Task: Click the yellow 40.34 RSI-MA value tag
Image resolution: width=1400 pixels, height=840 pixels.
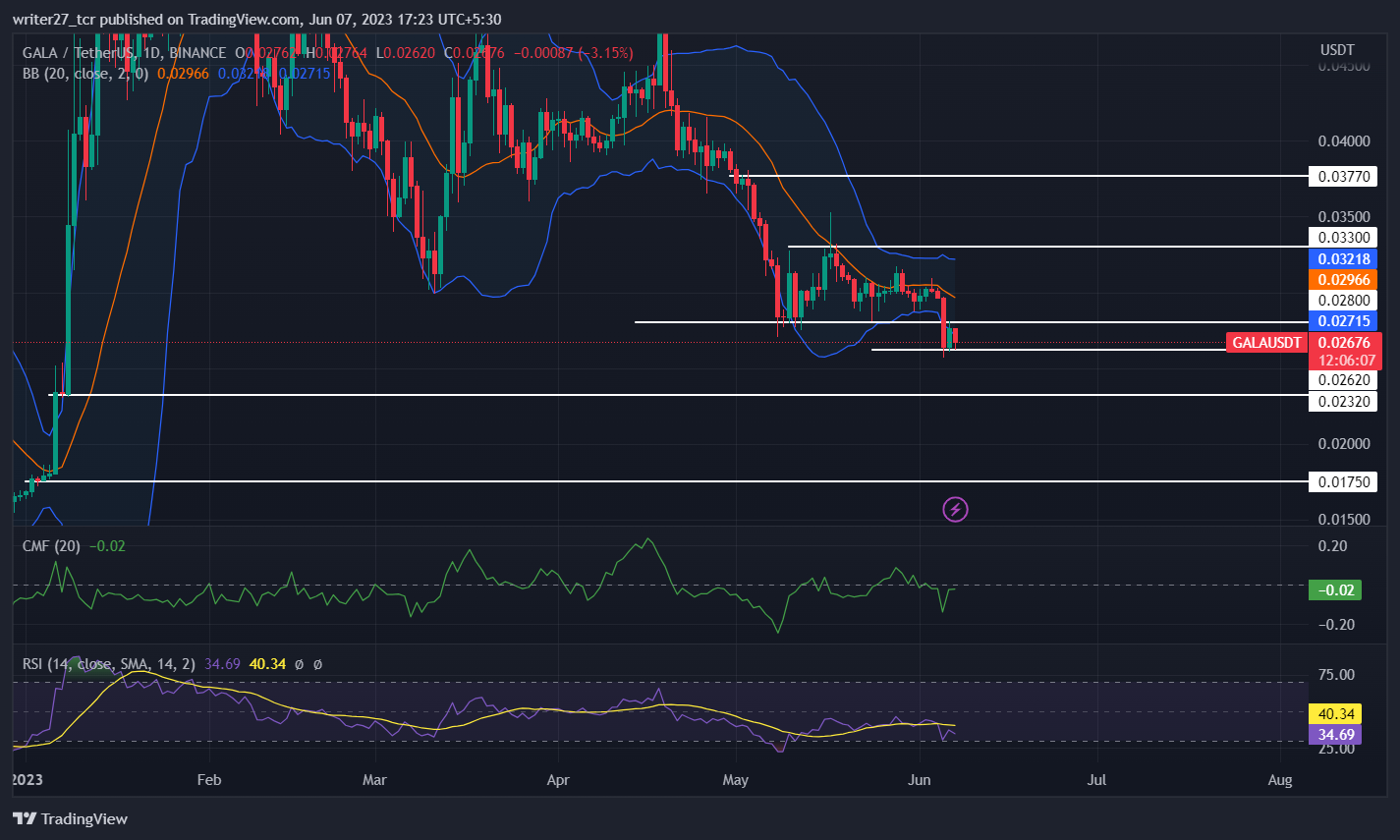Action: click(x=1335, y=714)
